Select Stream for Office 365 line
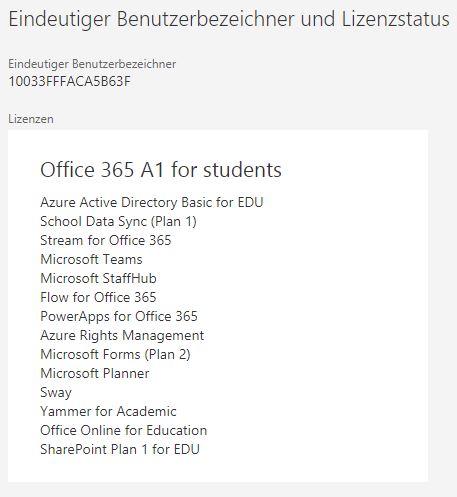 click(x=106, y=240)
